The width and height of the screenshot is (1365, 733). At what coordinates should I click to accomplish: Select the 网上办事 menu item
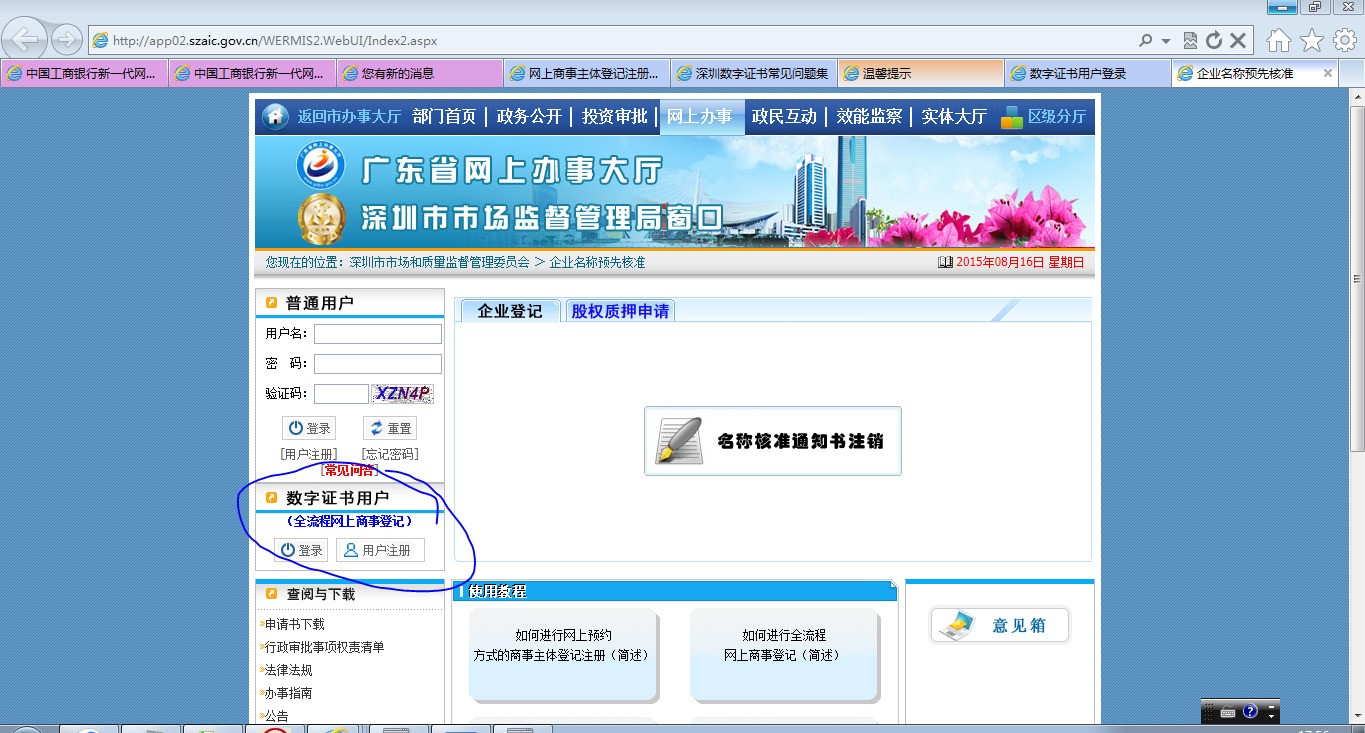(700, 116)
